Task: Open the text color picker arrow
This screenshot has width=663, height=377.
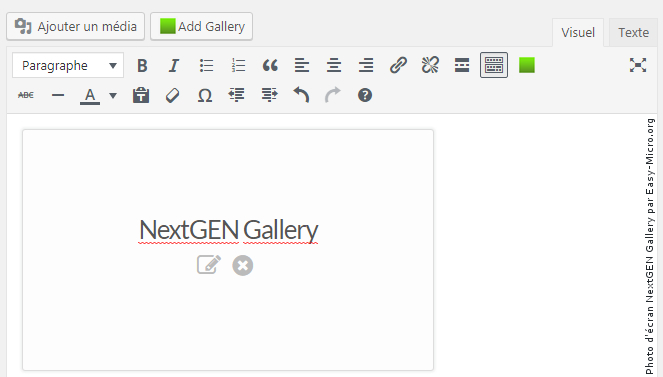Action: coord(113,96)
